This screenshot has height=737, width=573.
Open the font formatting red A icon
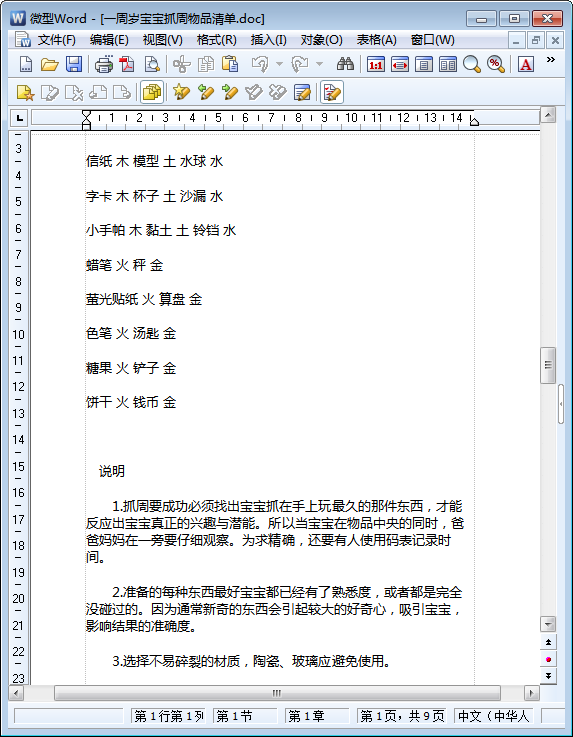pyautogui.click(x=526, y=64)
